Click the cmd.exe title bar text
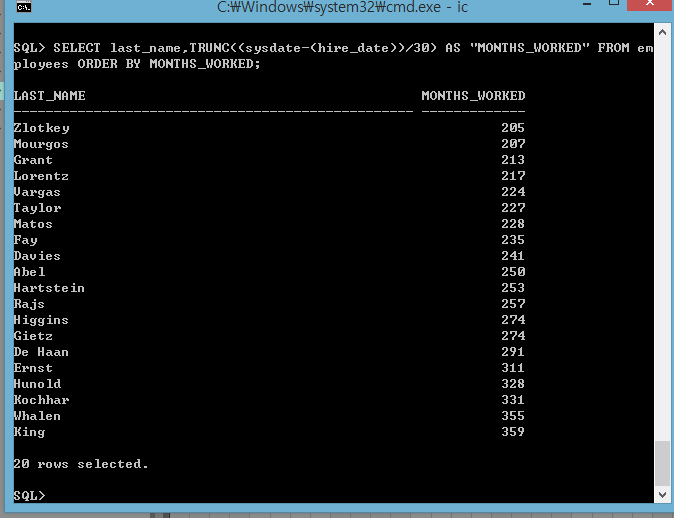Viewport: 674px width, 518px height. coord(342,7)
